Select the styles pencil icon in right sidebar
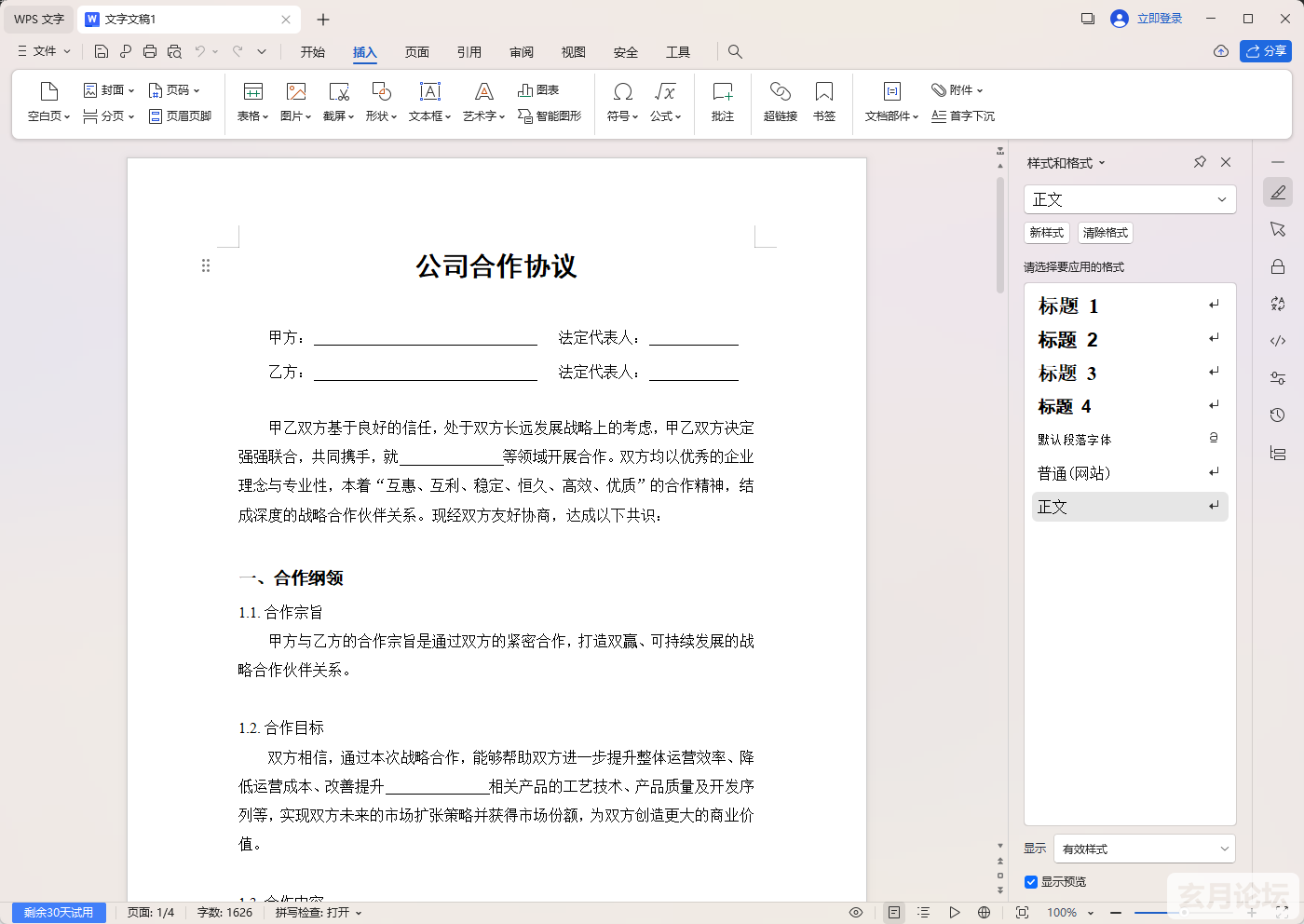The width and height of the screenshot is (1304, 924). click(1278, 192)
